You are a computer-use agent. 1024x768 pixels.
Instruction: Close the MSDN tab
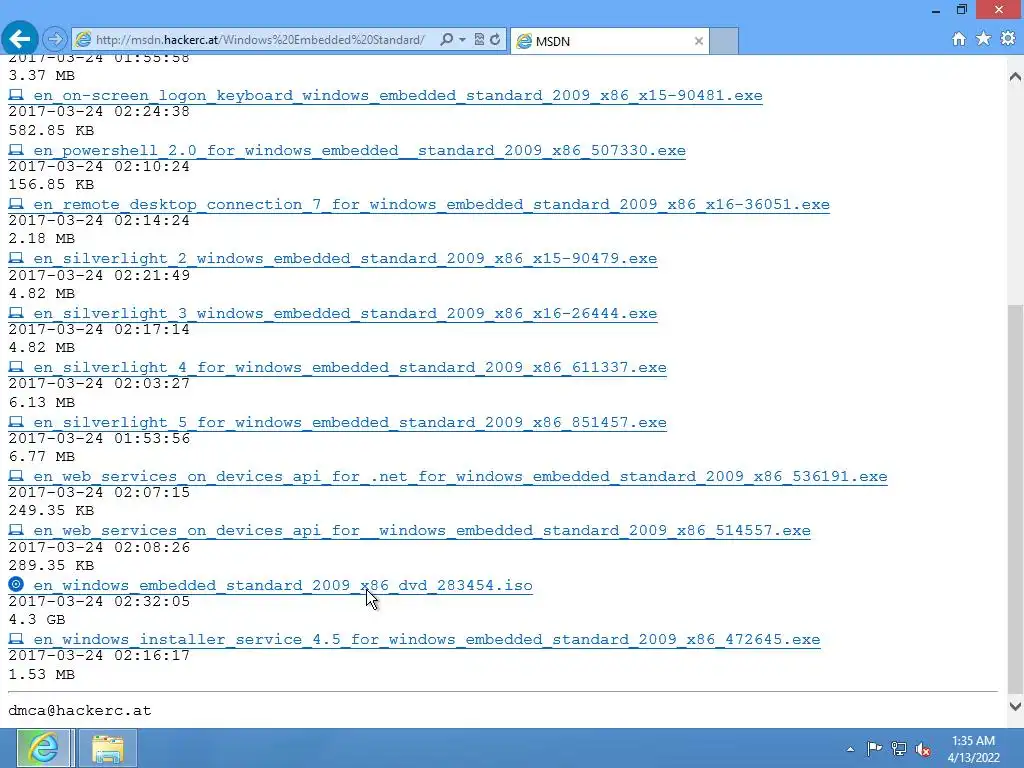(x=699, y=41)
